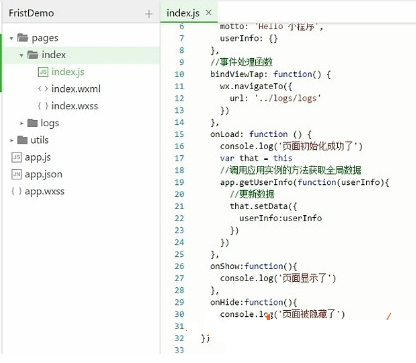Click 'var that = this' line
This screenshot has height=363, width=416.
pos(256,158)
